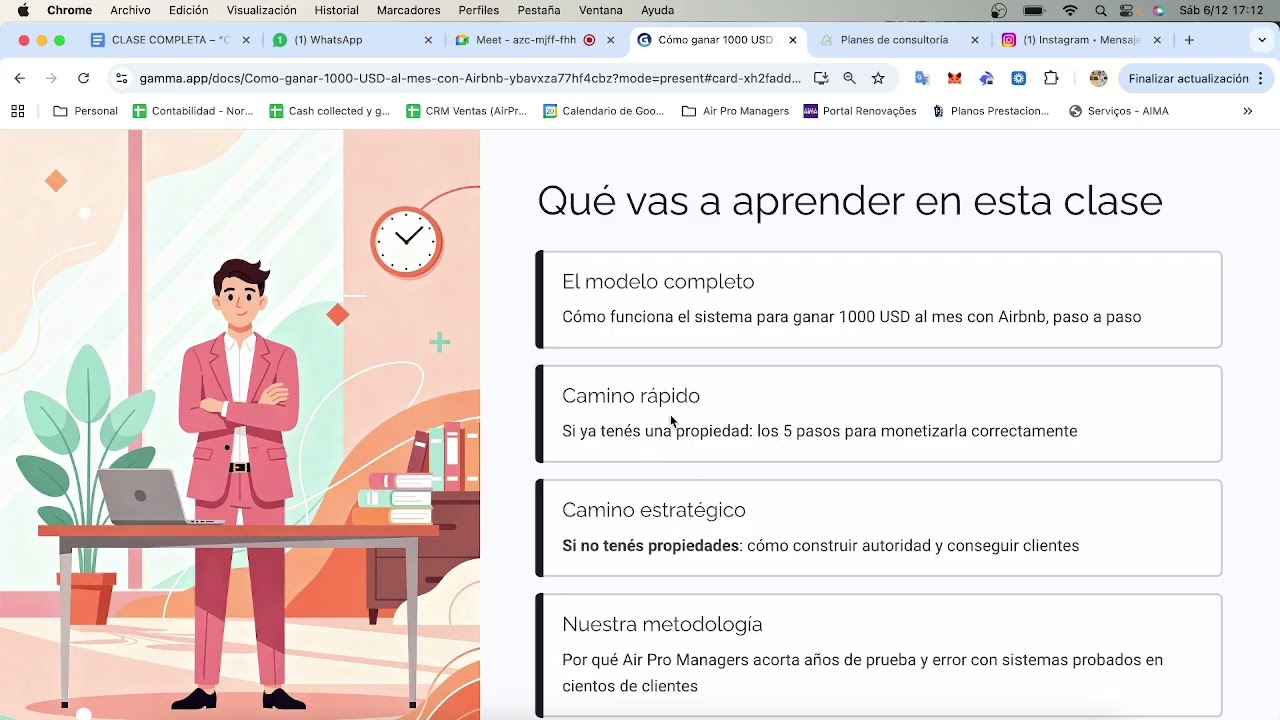Open the Portal Renovações bookmark
The image size is (1280, 720).
click(x=860, y=111)
